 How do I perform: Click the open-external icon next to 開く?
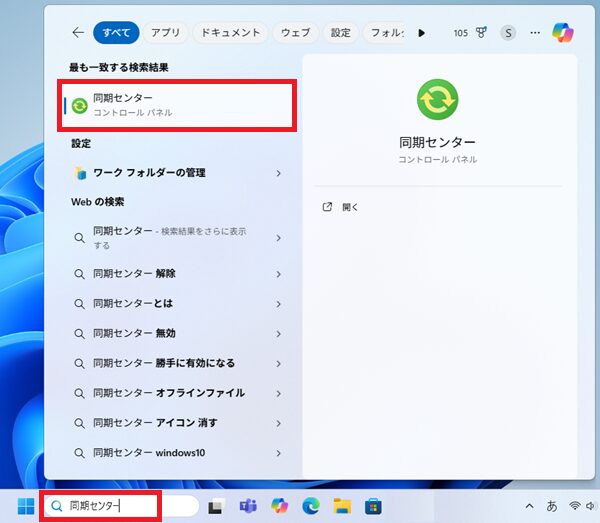click(327, 207)
